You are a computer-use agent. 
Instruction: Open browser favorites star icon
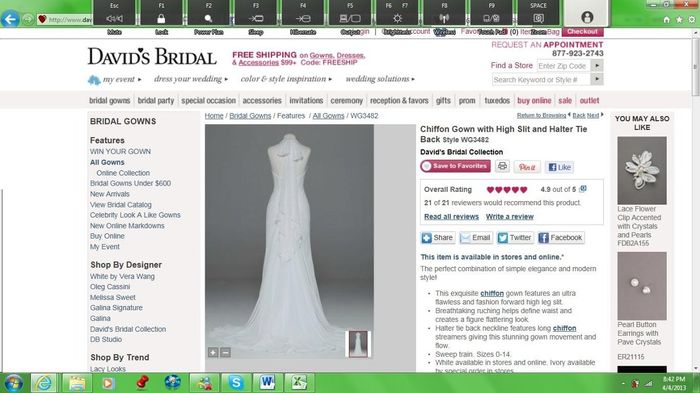679,20
